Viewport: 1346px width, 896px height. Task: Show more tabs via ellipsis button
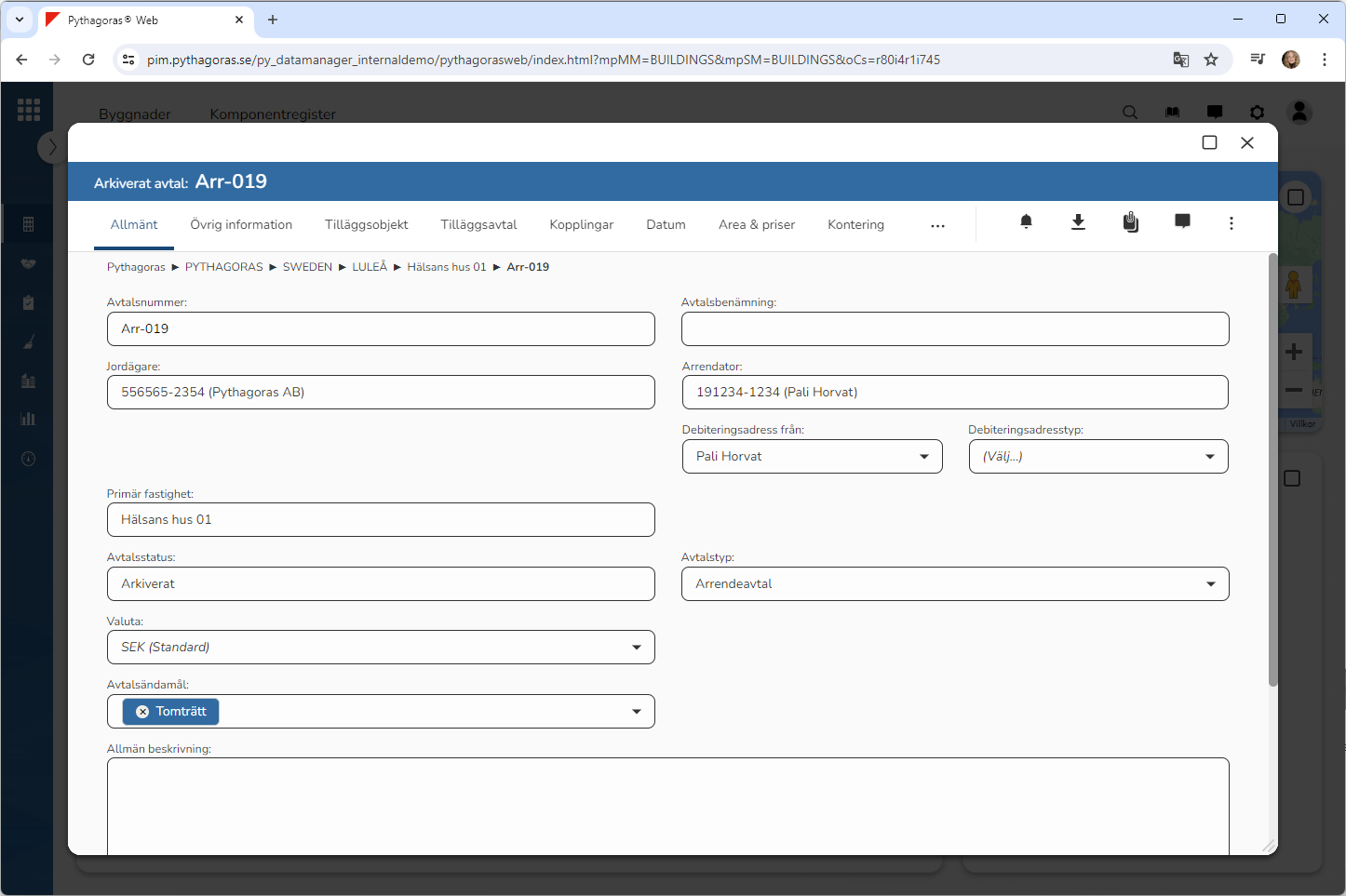click(x=937, y=225)
